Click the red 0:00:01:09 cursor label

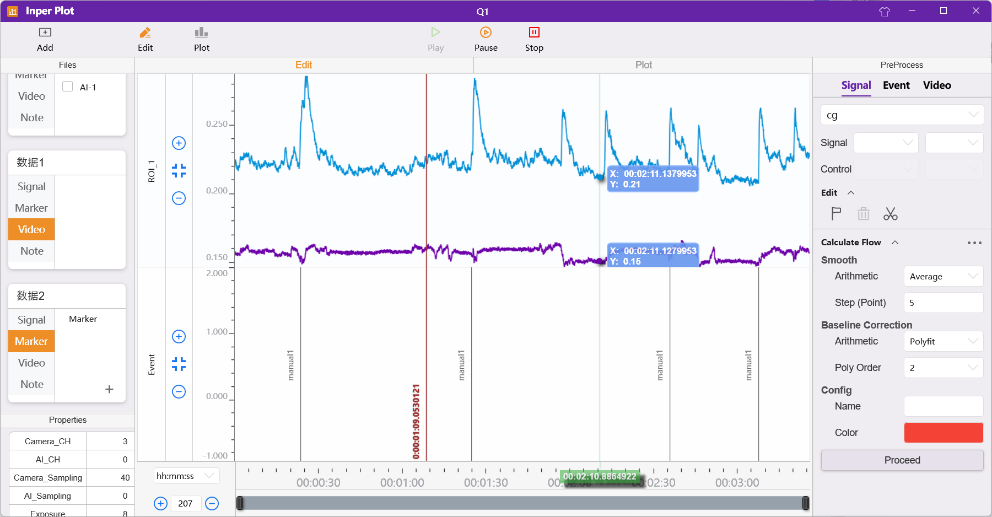pos(416,421)
